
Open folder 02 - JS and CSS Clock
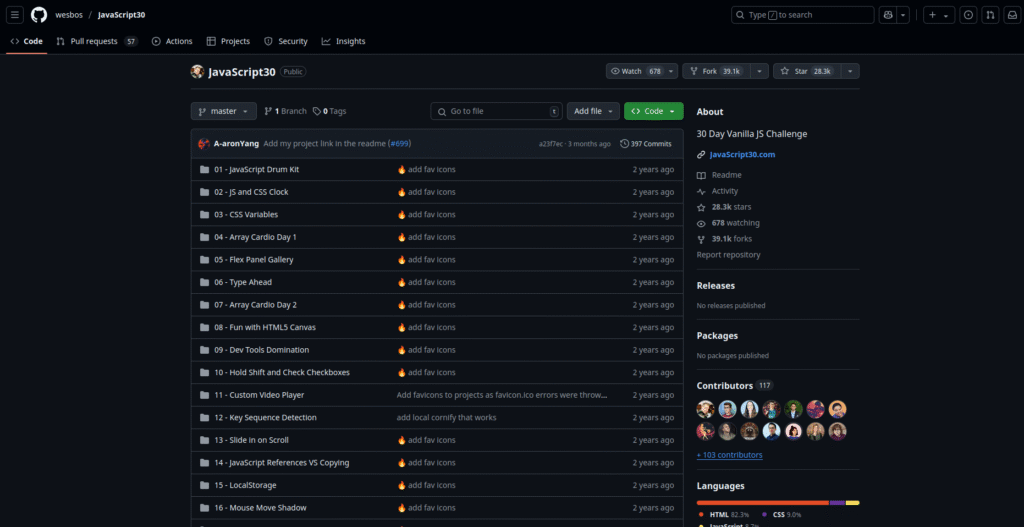(x=251, y=192)
